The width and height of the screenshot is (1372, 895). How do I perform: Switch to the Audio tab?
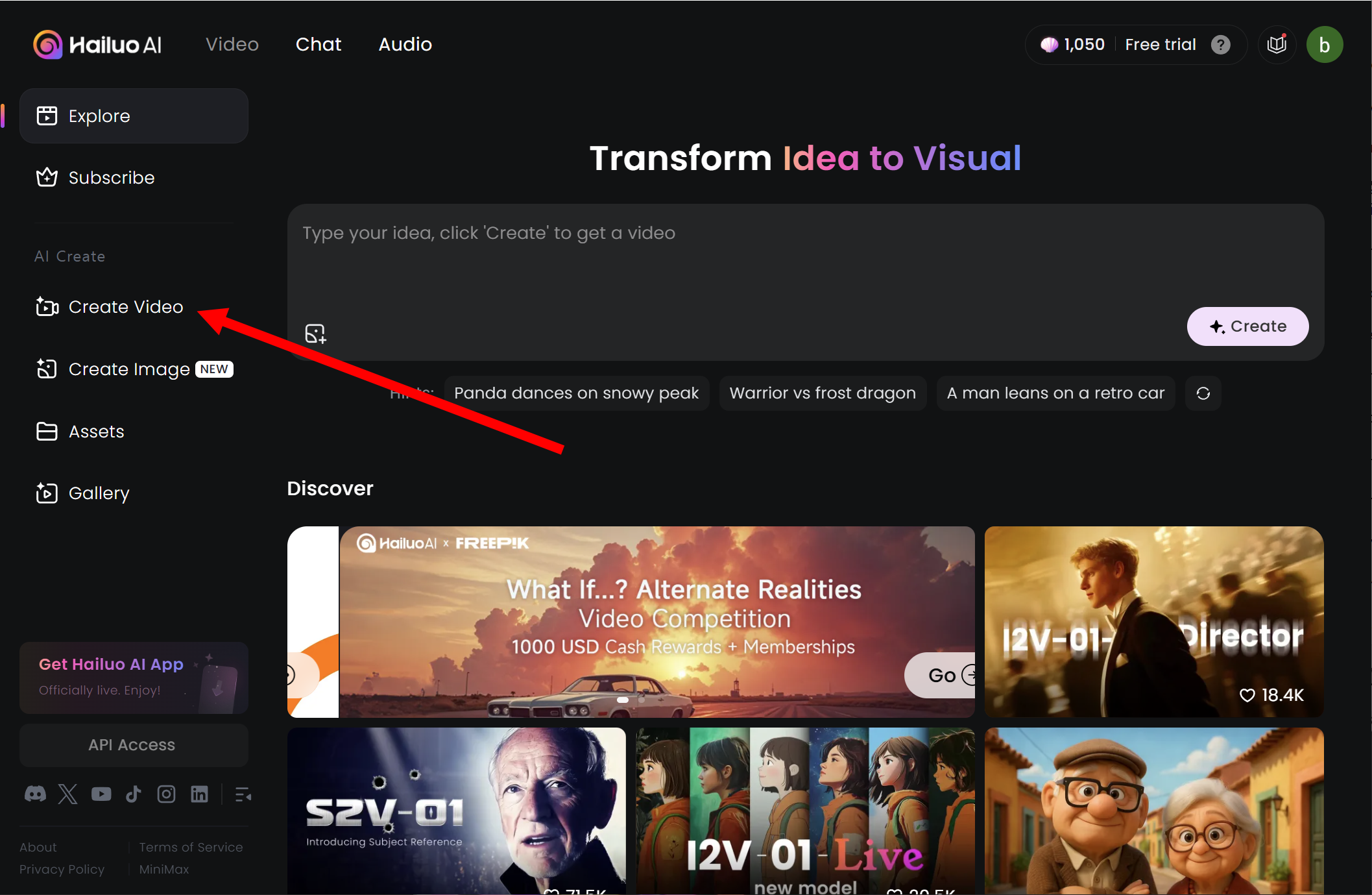(x=405, y=44)
